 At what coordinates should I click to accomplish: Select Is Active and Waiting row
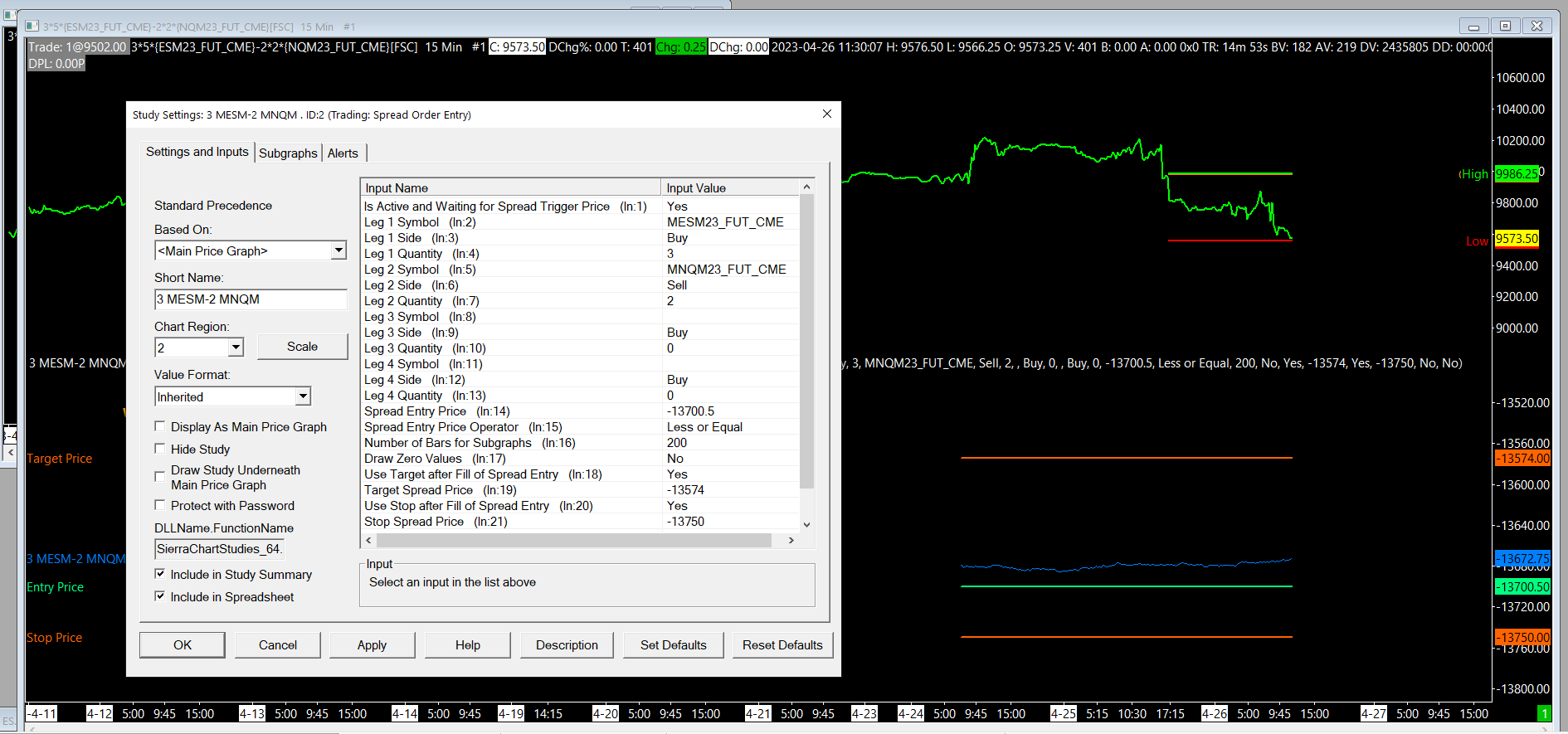coord(581,207)
